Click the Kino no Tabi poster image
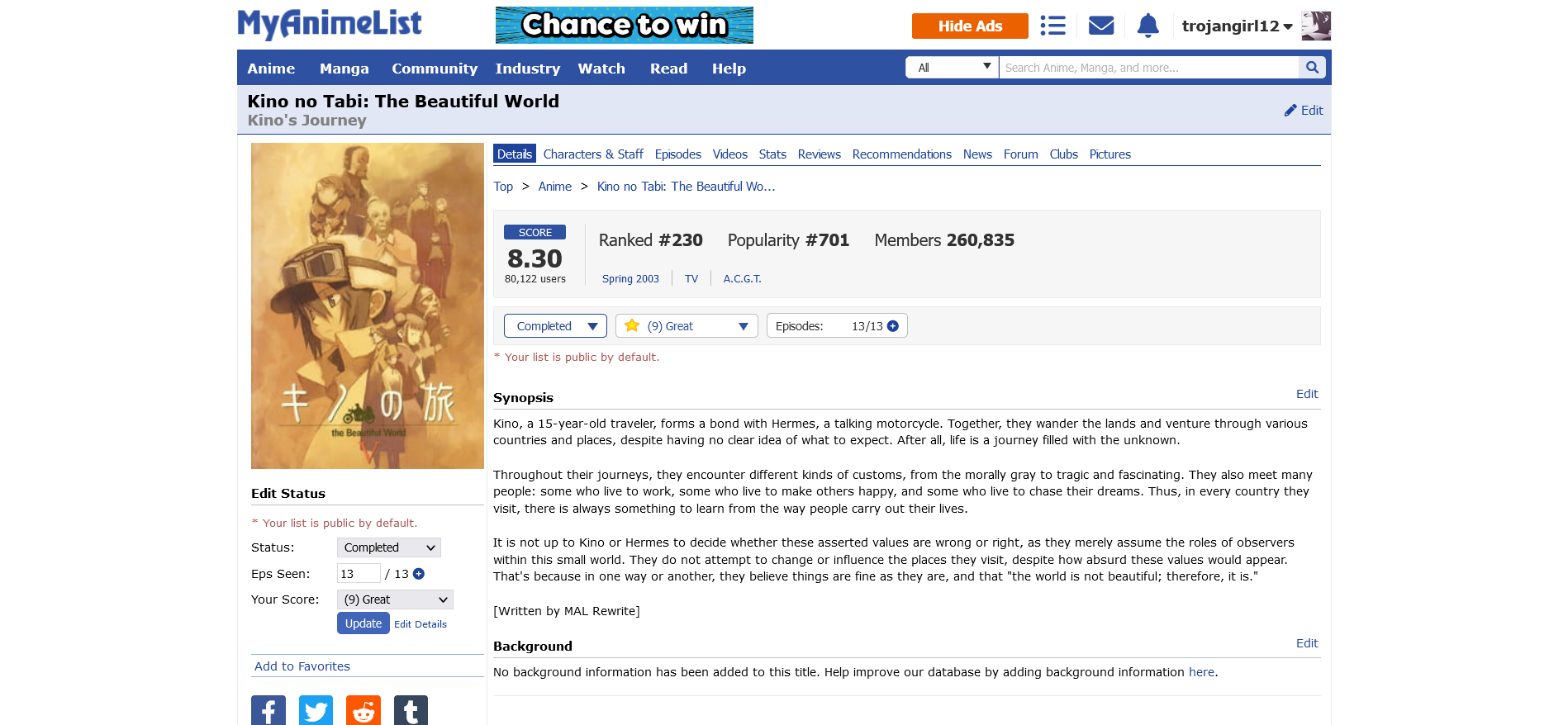Screen dimensions: 1568x725 (368, 306)
